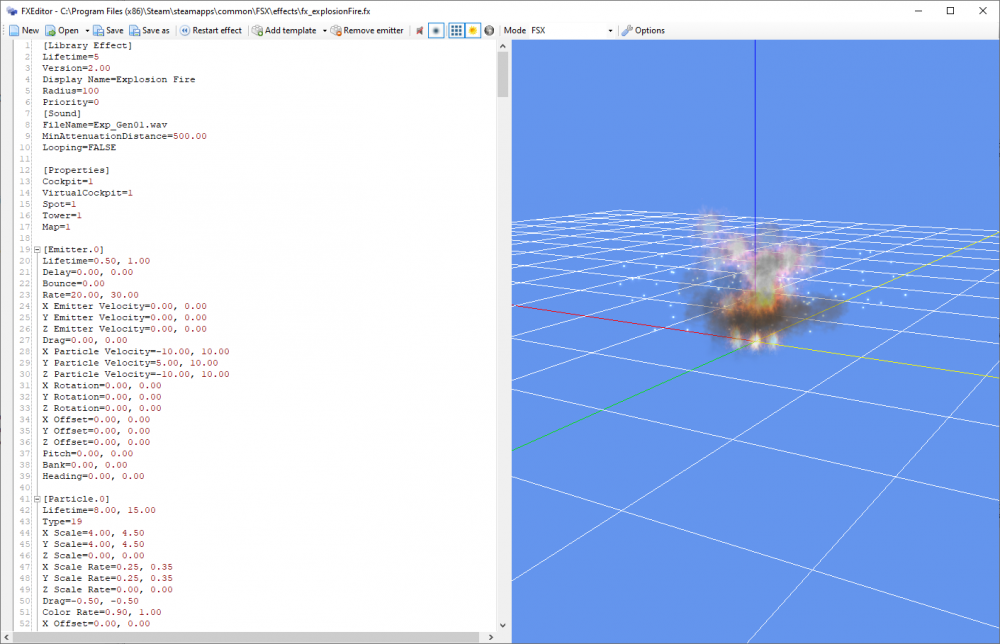Click the New file icon

[24, 30]
